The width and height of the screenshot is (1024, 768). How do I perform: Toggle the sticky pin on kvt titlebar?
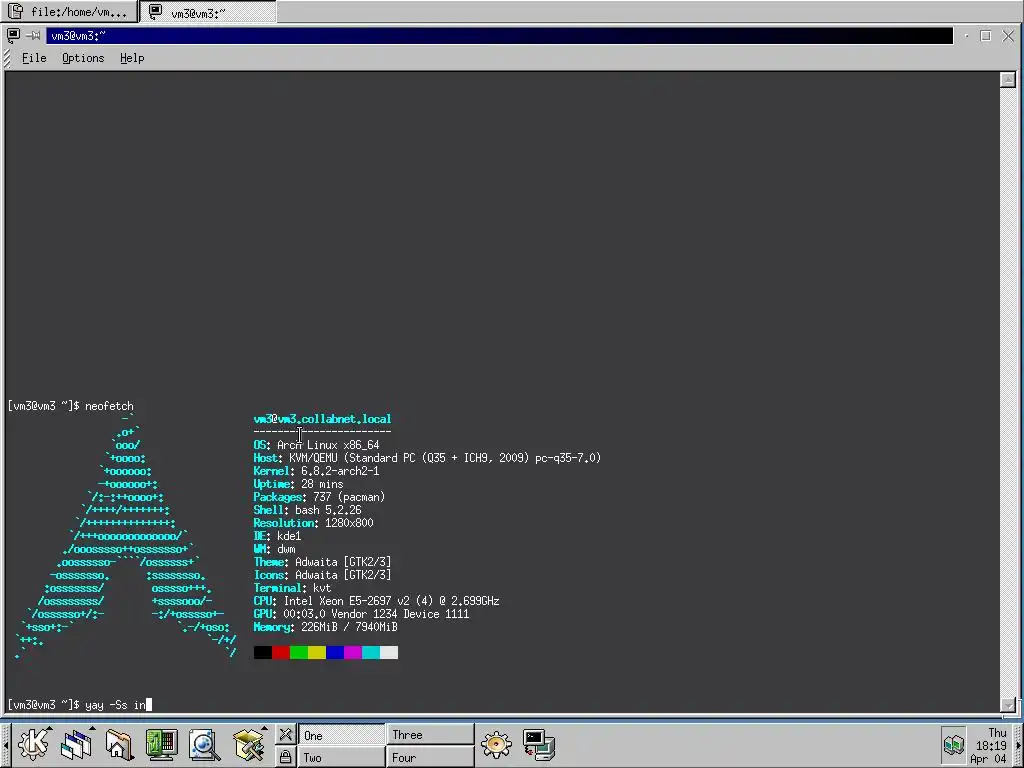(33, 35)
